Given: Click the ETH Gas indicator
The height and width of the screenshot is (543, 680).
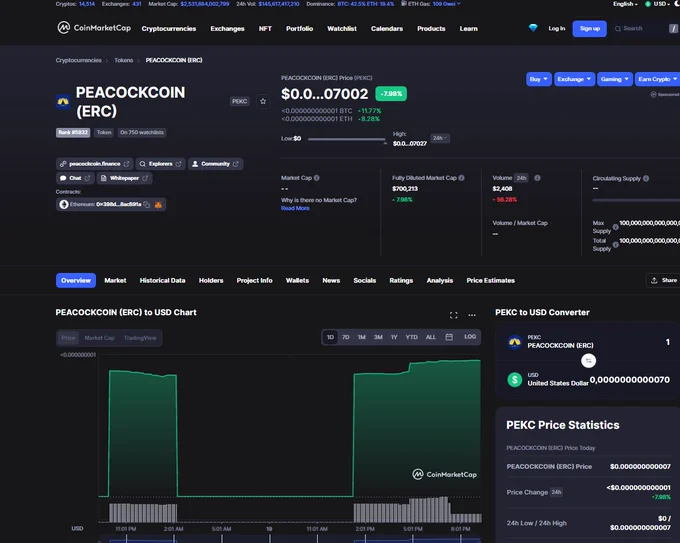Looking at the screenshot, I should coord(431,3).
